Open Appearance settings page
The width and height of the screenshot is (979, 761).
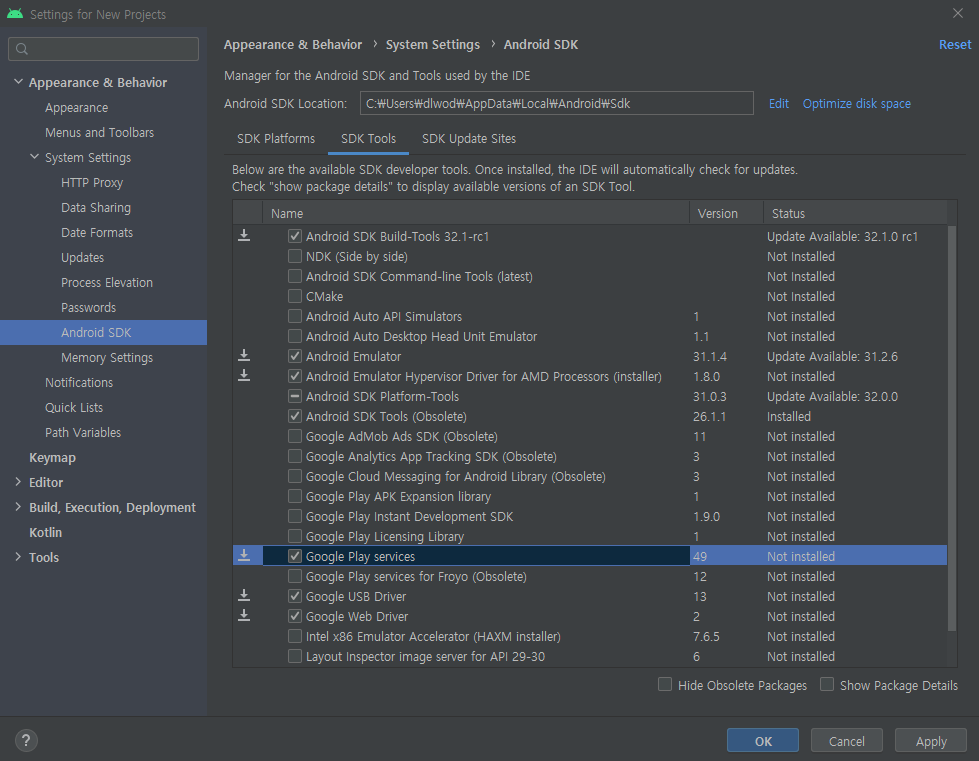76,107
